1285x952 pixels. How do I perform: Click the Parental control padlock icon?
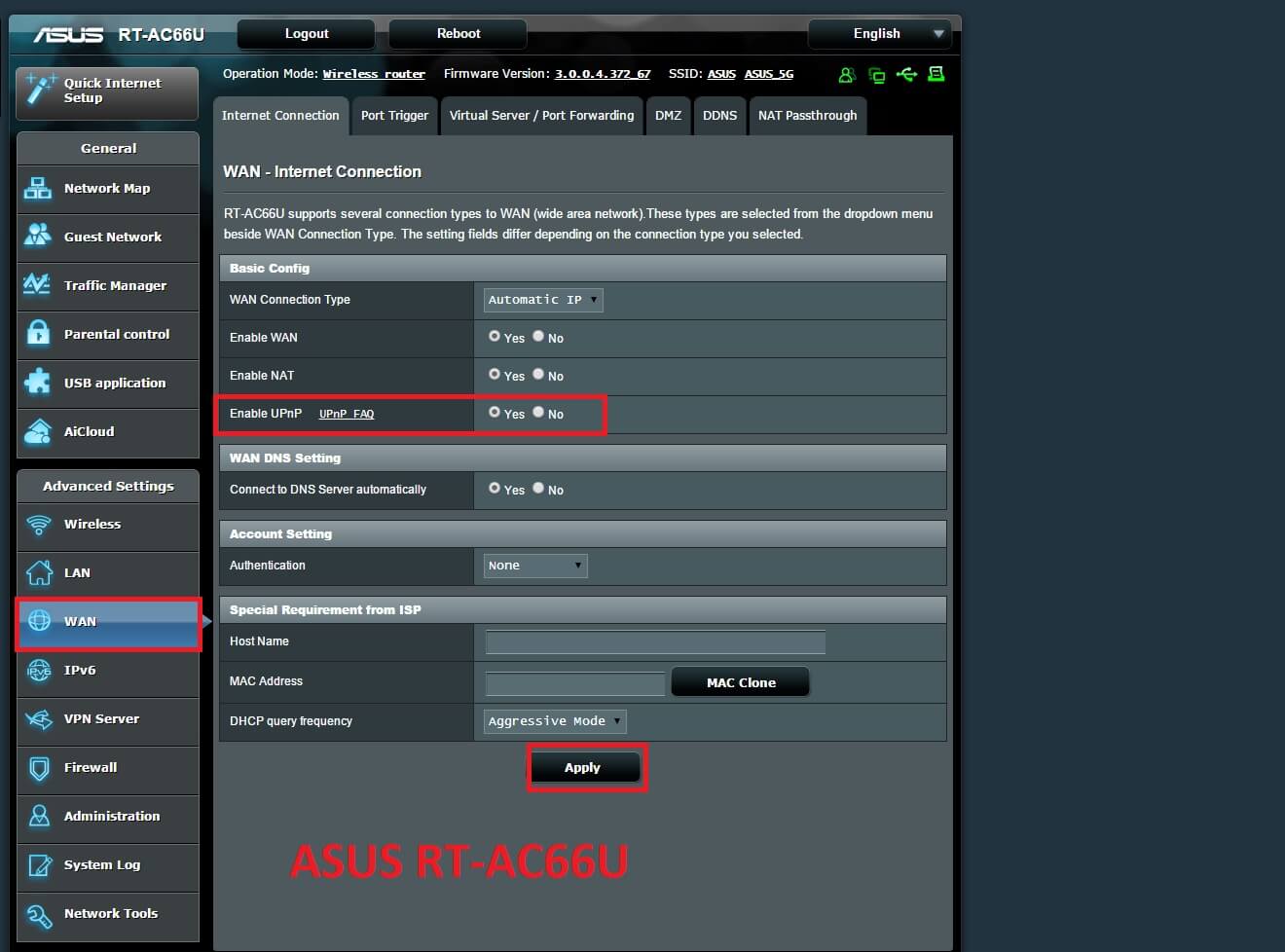click(x=38, y=333)
